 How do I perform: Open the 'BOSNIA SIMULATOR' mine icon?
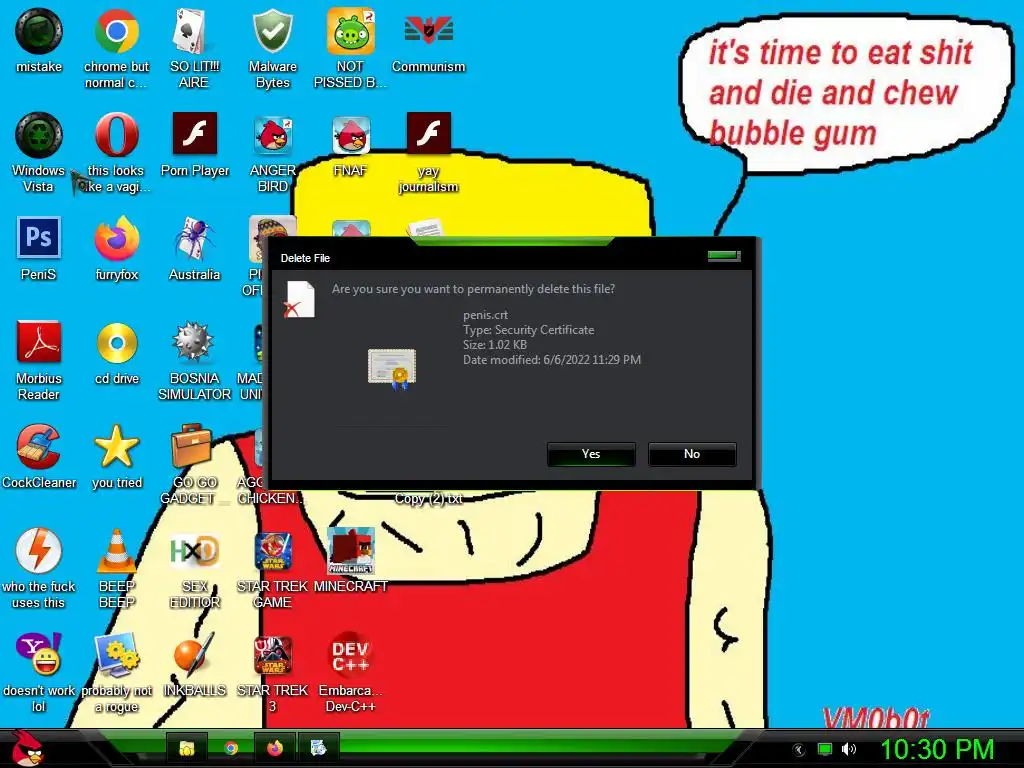(x=194, y=342)
